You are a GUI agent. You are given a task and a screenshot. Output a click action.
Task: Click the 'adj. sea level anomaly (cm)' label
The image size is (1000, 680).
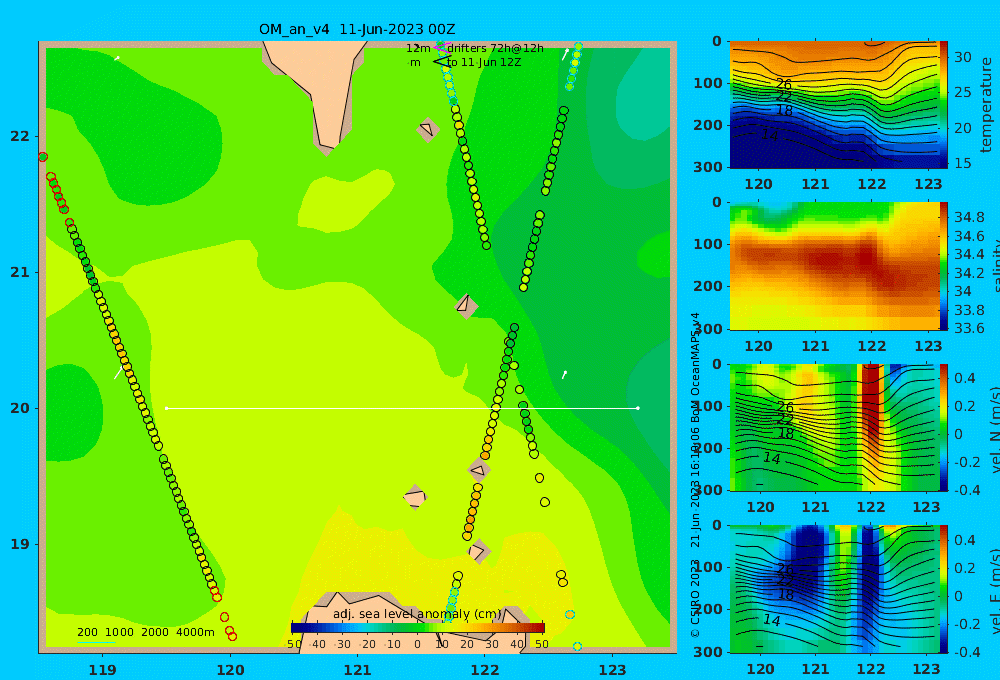pyautogui.click(x=417, y=614)
